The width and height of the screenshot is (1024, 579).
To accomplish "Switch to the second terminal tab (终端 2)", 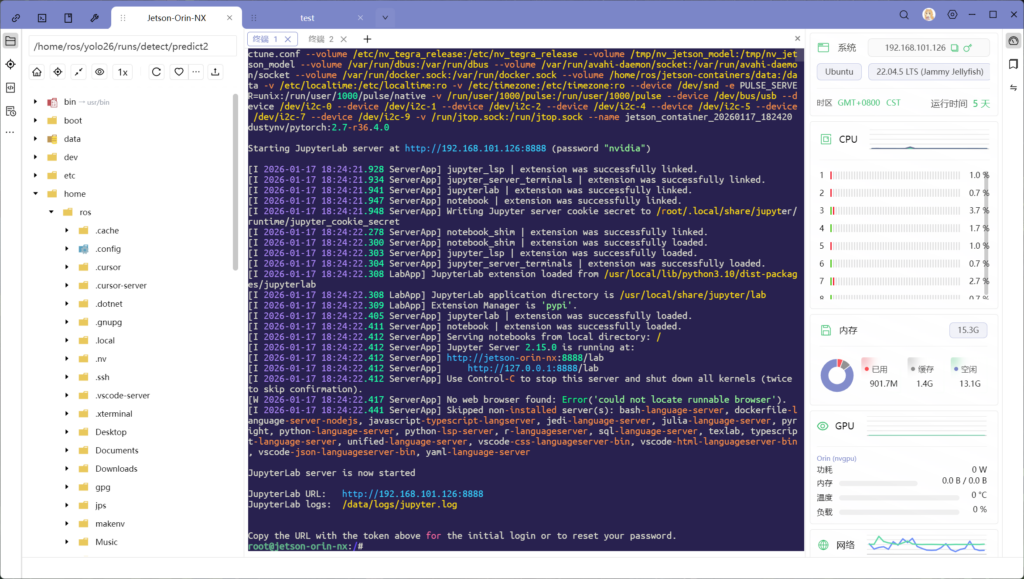I will 323,39.
